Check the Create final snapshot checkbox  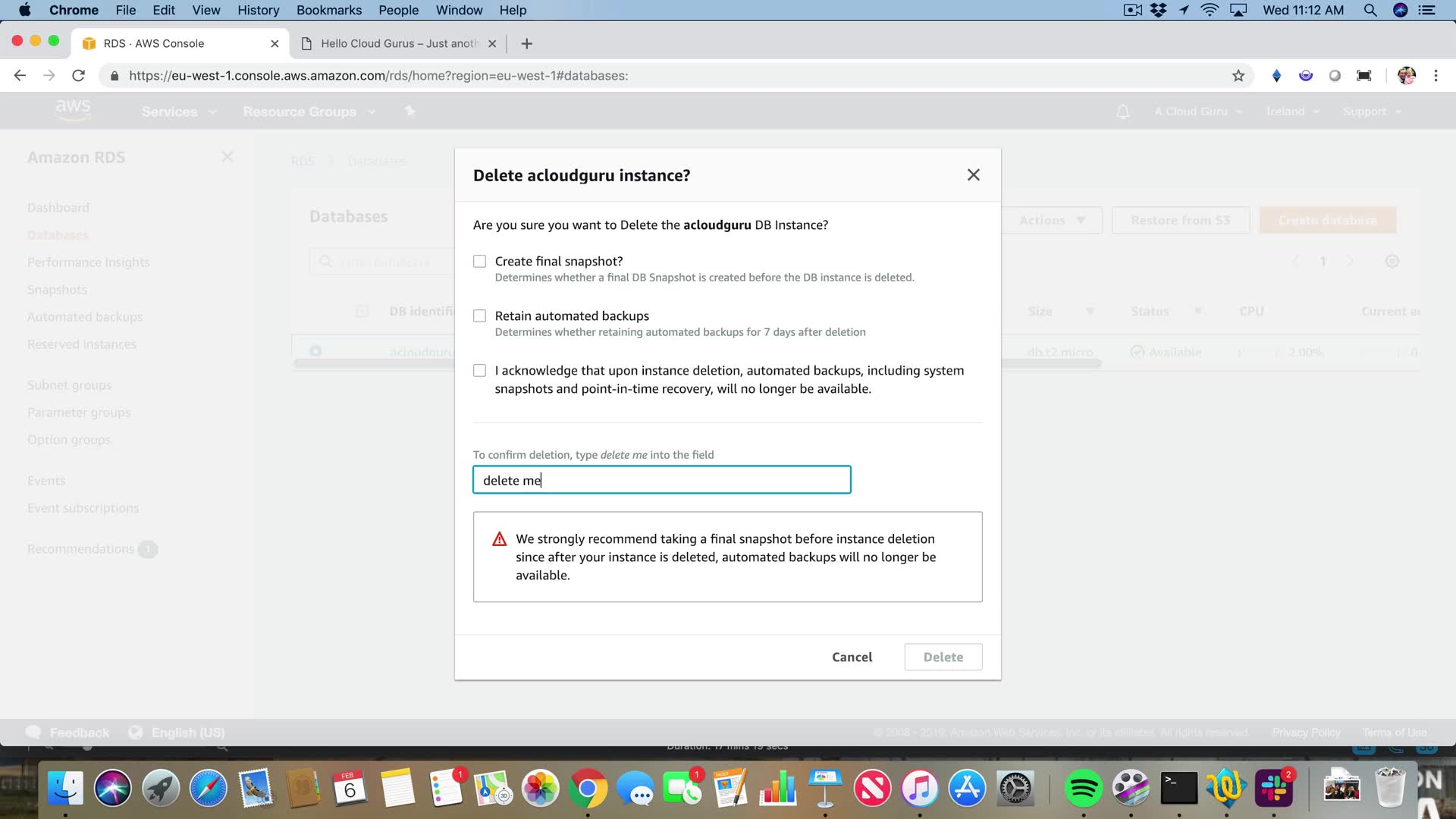(479, 262)
